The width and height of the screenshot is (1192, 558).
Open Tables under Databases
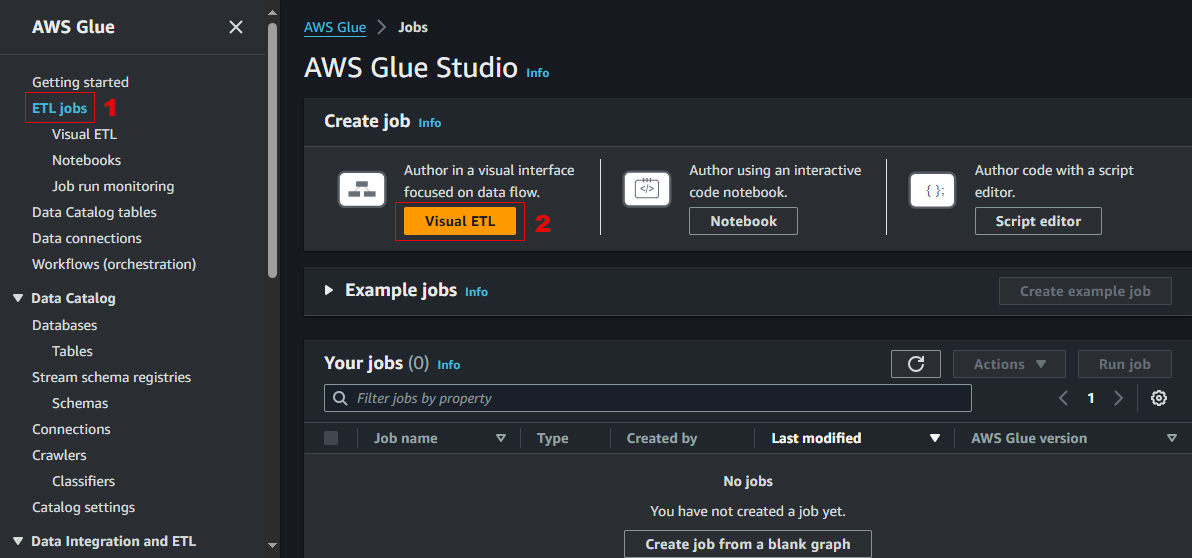pos(72,351)
